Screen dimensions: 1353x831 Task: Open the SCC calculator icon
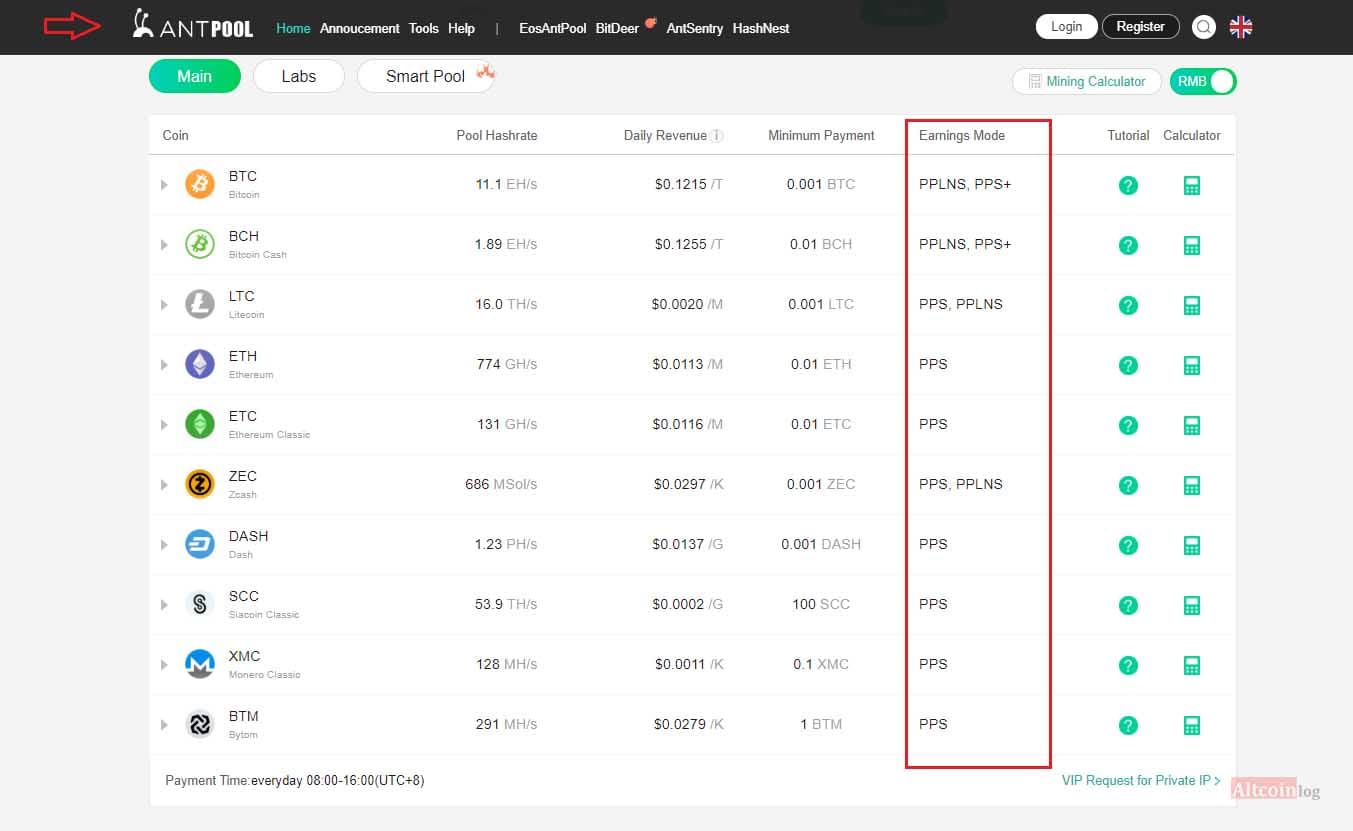point(1191,605)
